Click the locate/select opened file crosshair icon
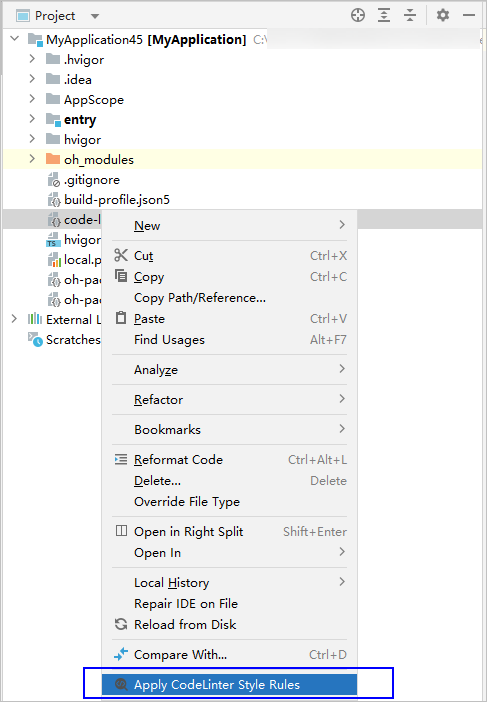Image resolution: width=487 pixels, height=702 pixels. click(x=358, y=15)
